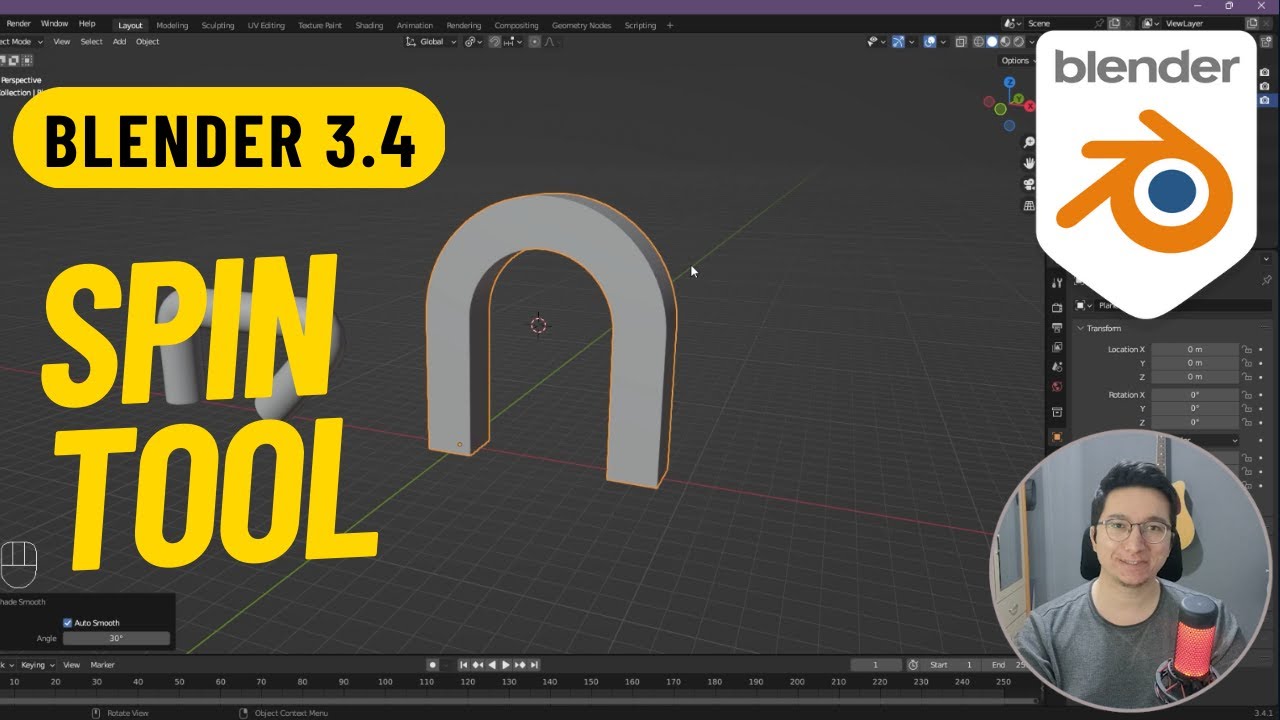This screenshot has width=1280, height=720.
Task: Click the Rotation Y value field
Action: (x=1195, y=408)
